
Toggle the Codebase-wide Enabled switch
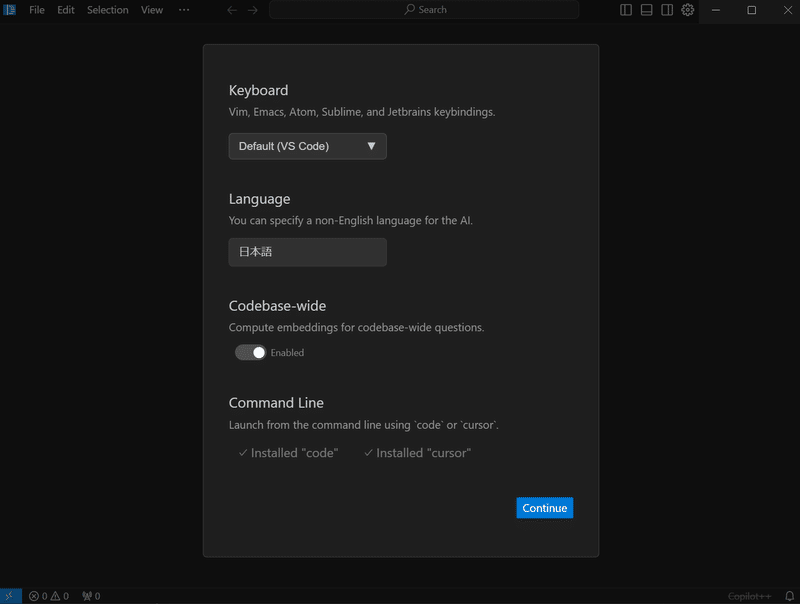[x=251, y=353]
